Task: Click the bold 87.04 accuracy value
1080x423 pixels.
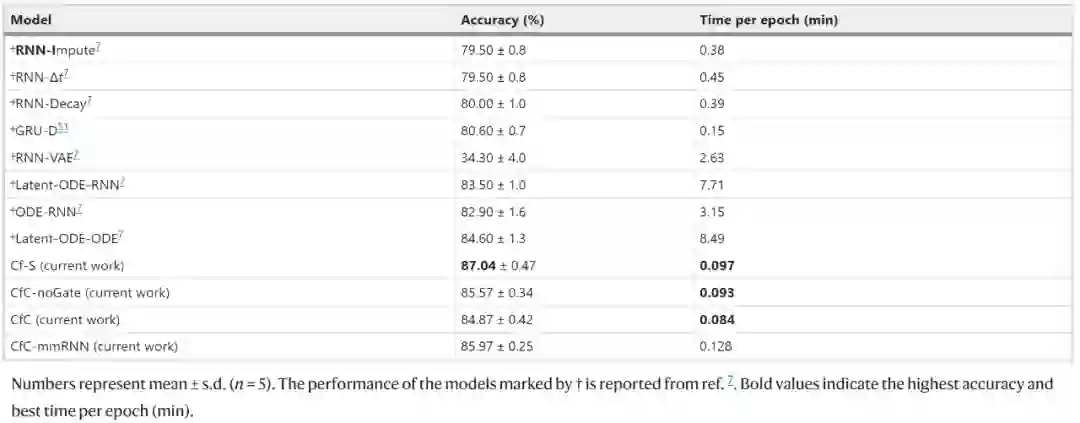Action: pyautogui.click(x=479, y=265)
